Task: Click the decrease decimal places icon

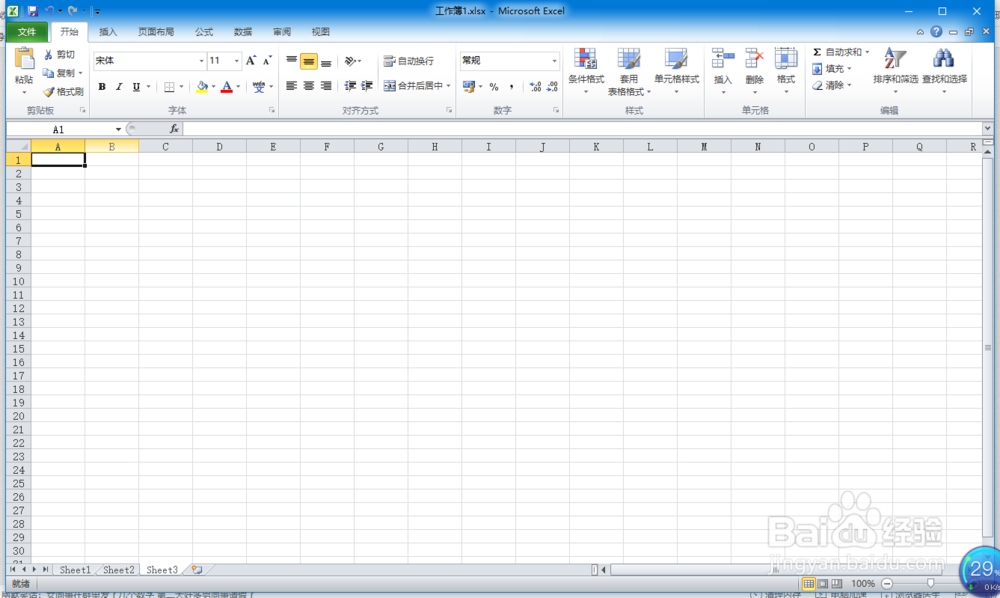Action: (x=552, y=87)
